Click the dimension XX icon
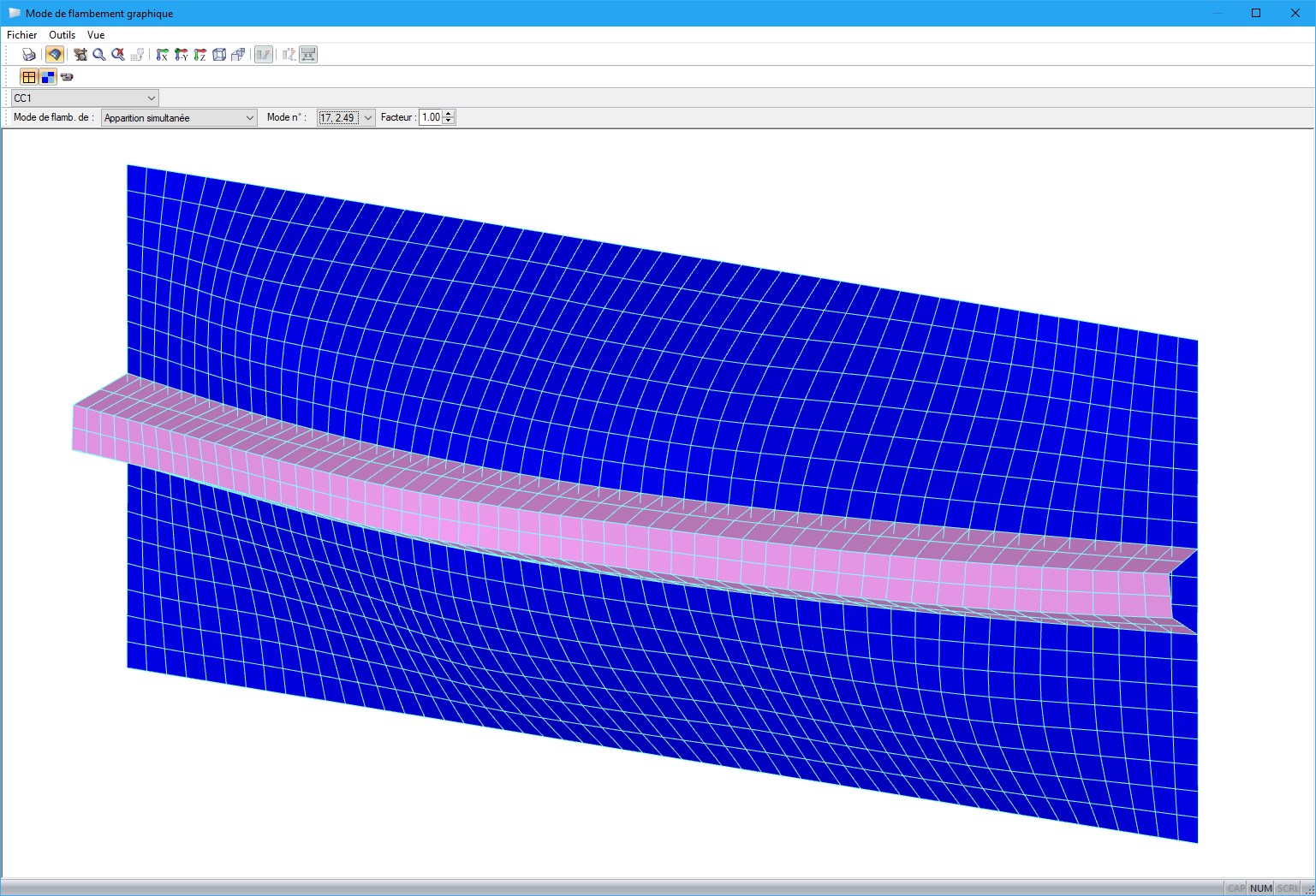The width and height of the screenshot is (1316, 896). 308,55
